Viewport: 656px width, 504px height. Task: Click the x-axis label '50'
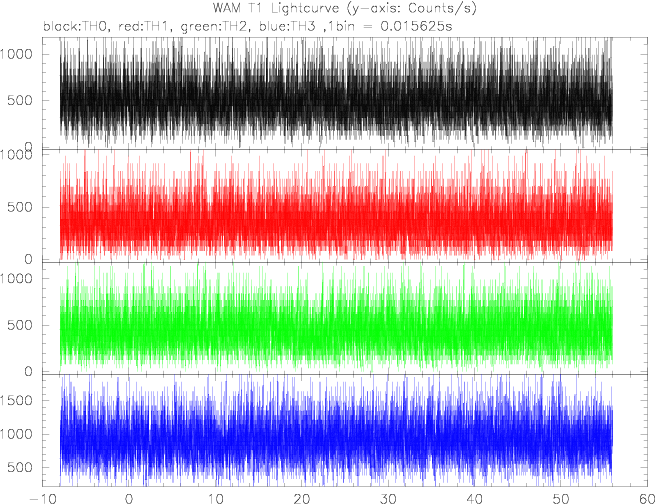point(561,498)
